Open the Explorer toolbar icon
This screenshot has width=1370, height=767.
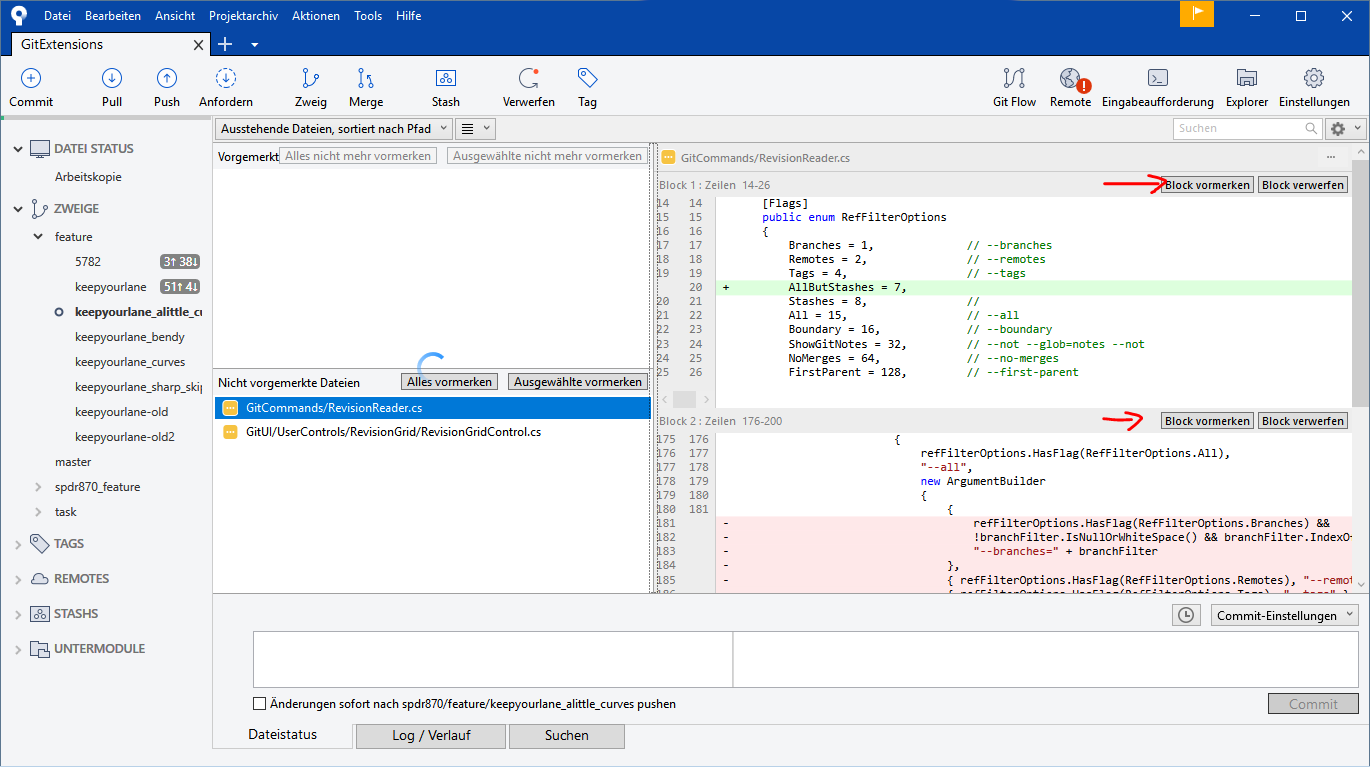[x=1247, y=79]
